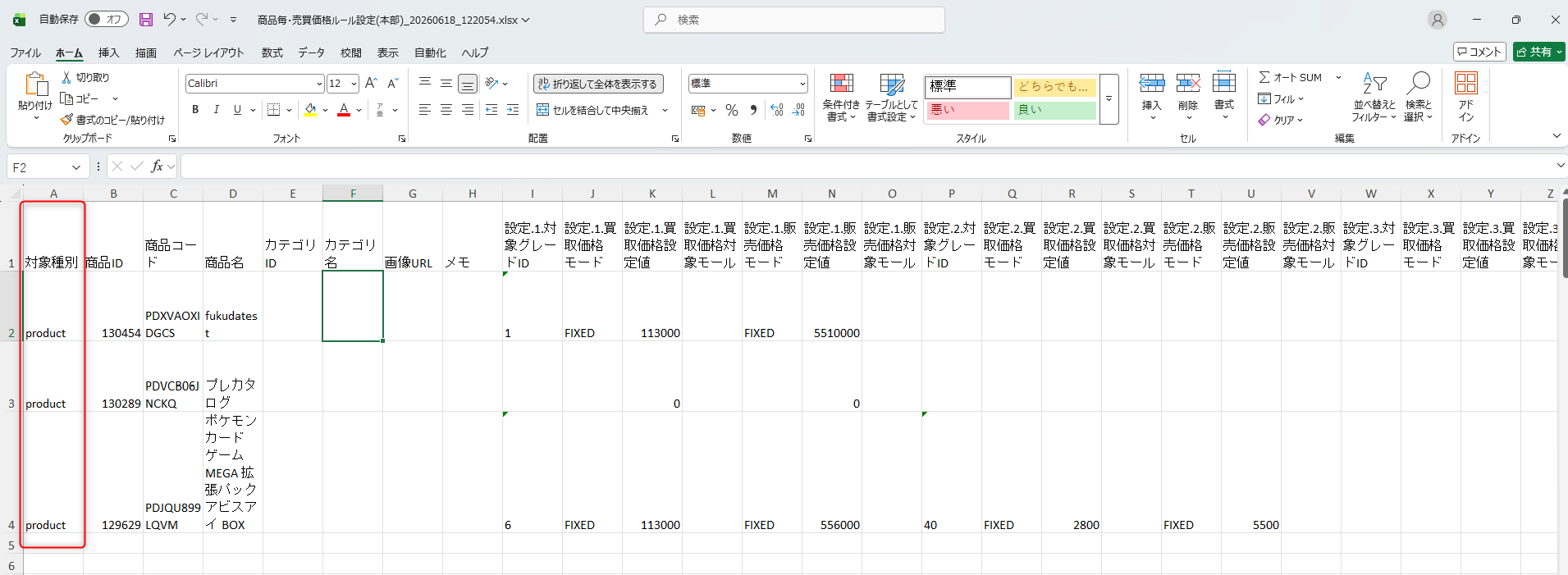Open the ファイル menu tab
This screenshot has width=1568, height=575.
coord(25,52)
